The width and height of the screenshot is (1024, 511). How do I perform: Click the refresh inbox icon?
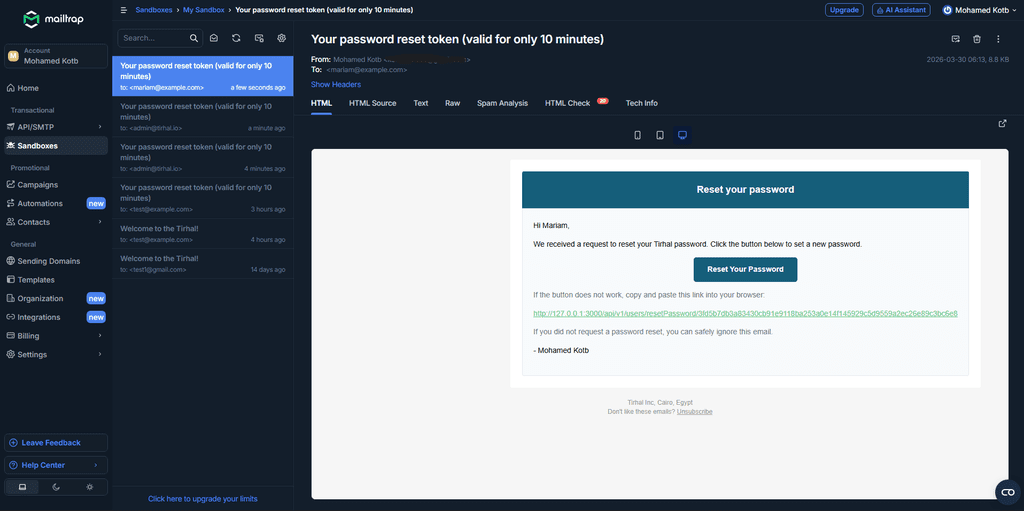[x=236, y=38]
